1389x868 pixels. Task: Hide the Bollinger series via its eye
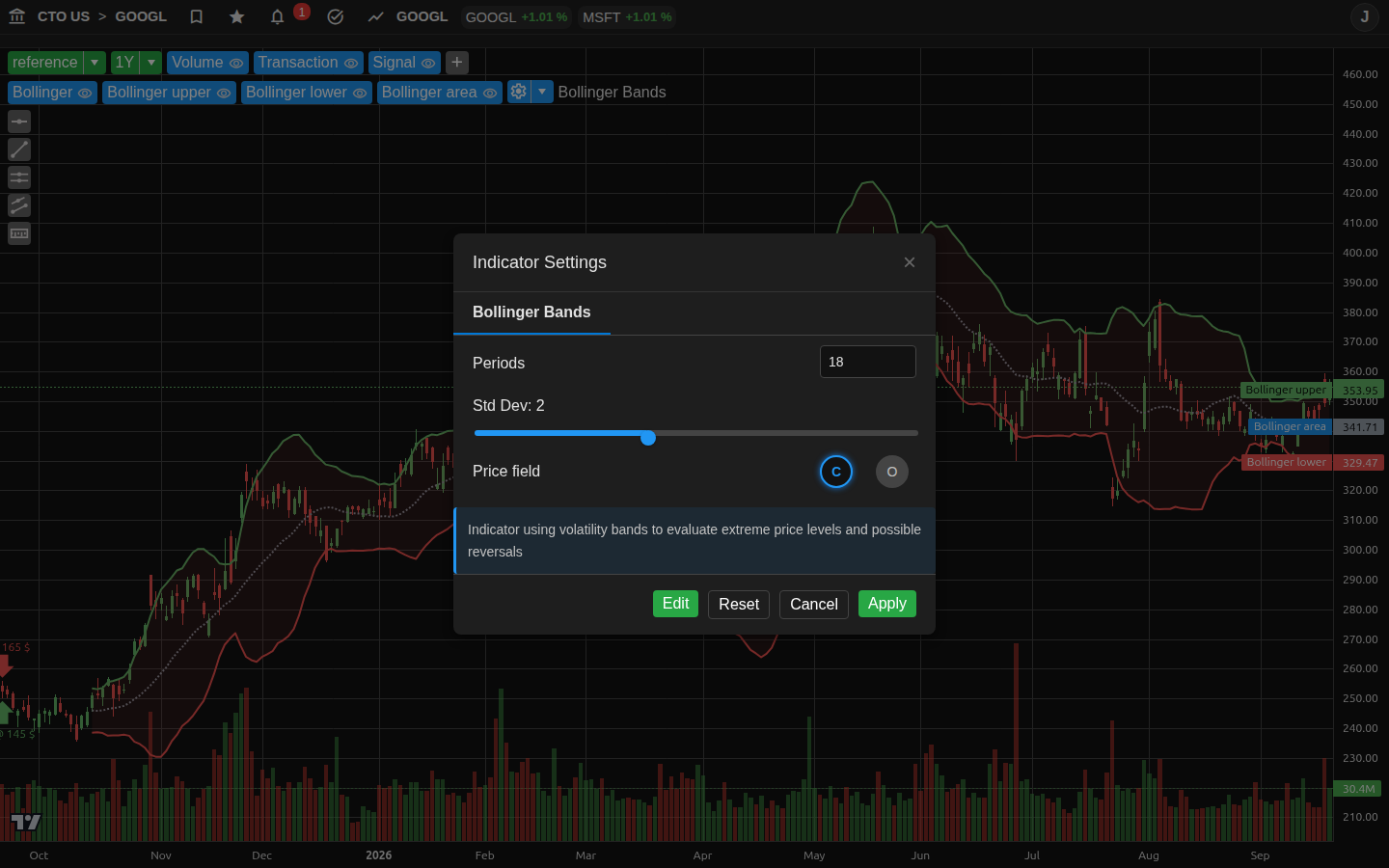[85, 93]
